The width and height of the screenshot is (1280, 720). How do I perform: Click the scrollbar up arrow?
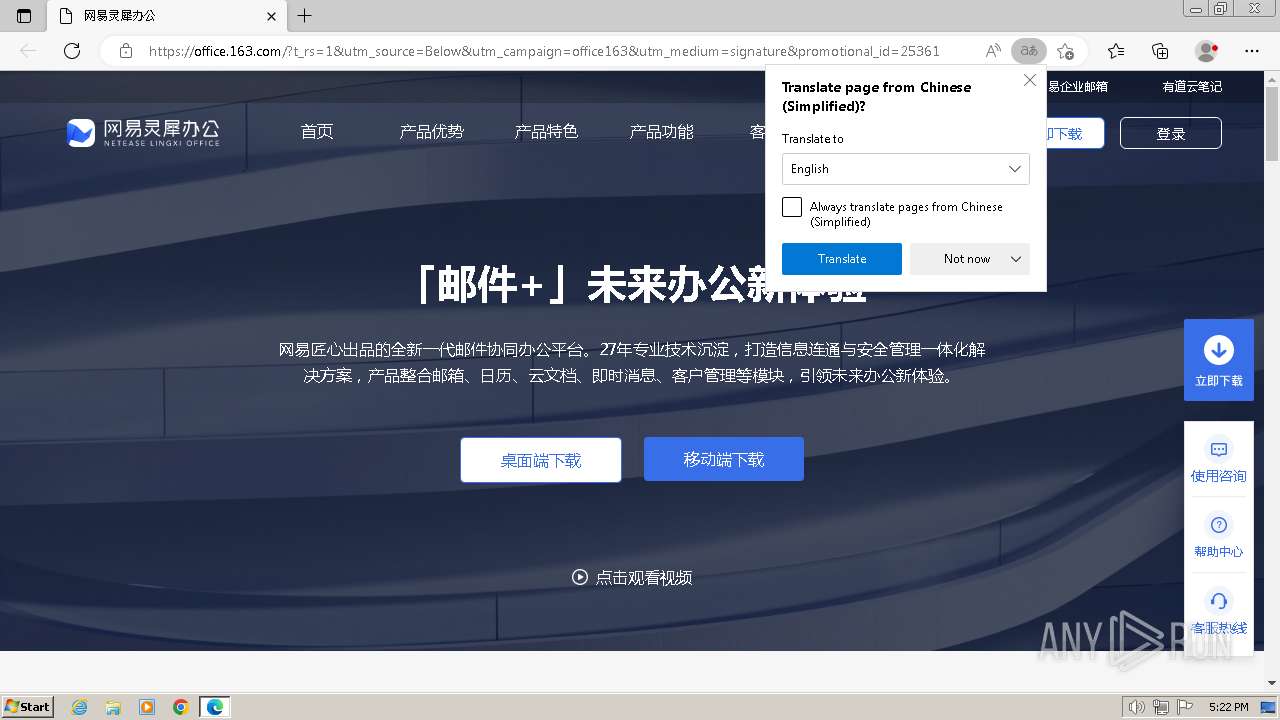1272,79
